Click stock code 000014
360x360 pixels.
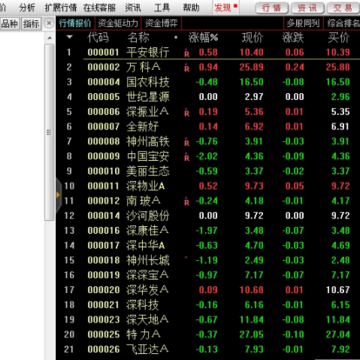pos(103,216)
